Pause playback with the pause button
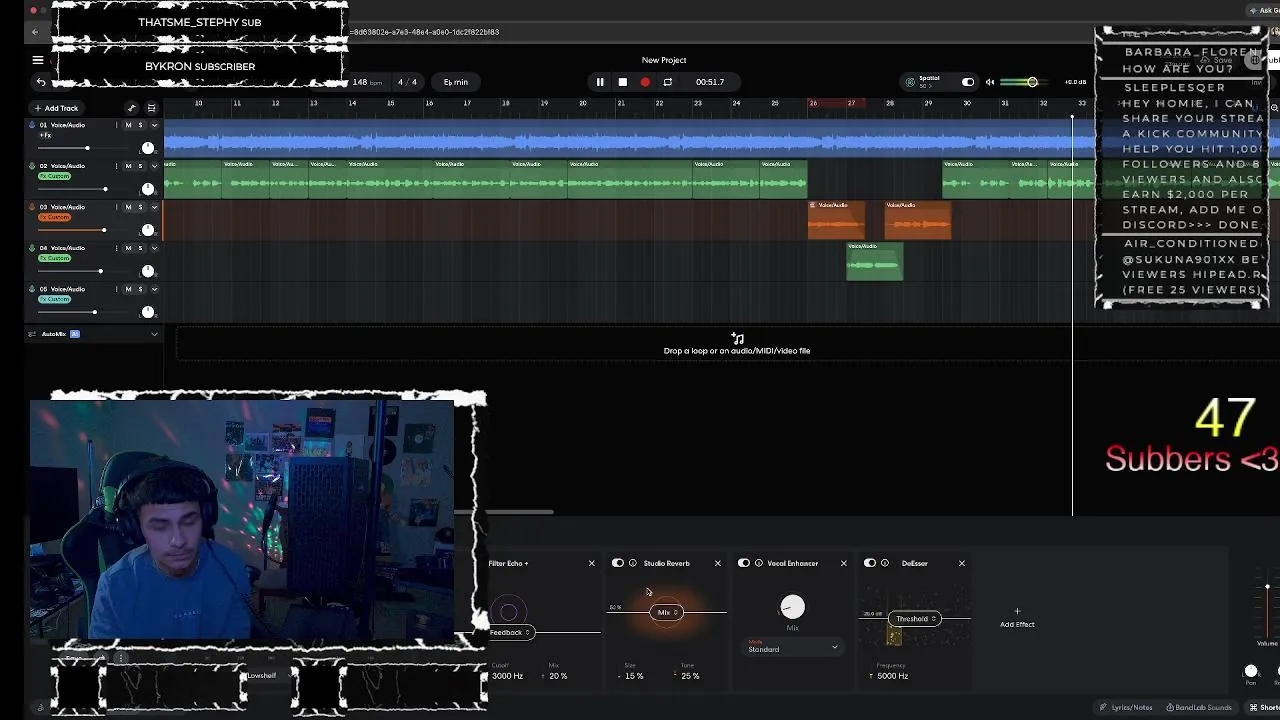Screen dimensions: 1280x720 (600, 82)
